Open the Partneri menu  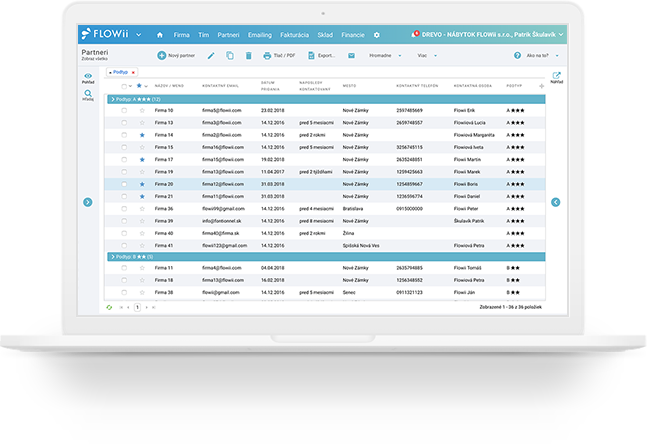228,35
